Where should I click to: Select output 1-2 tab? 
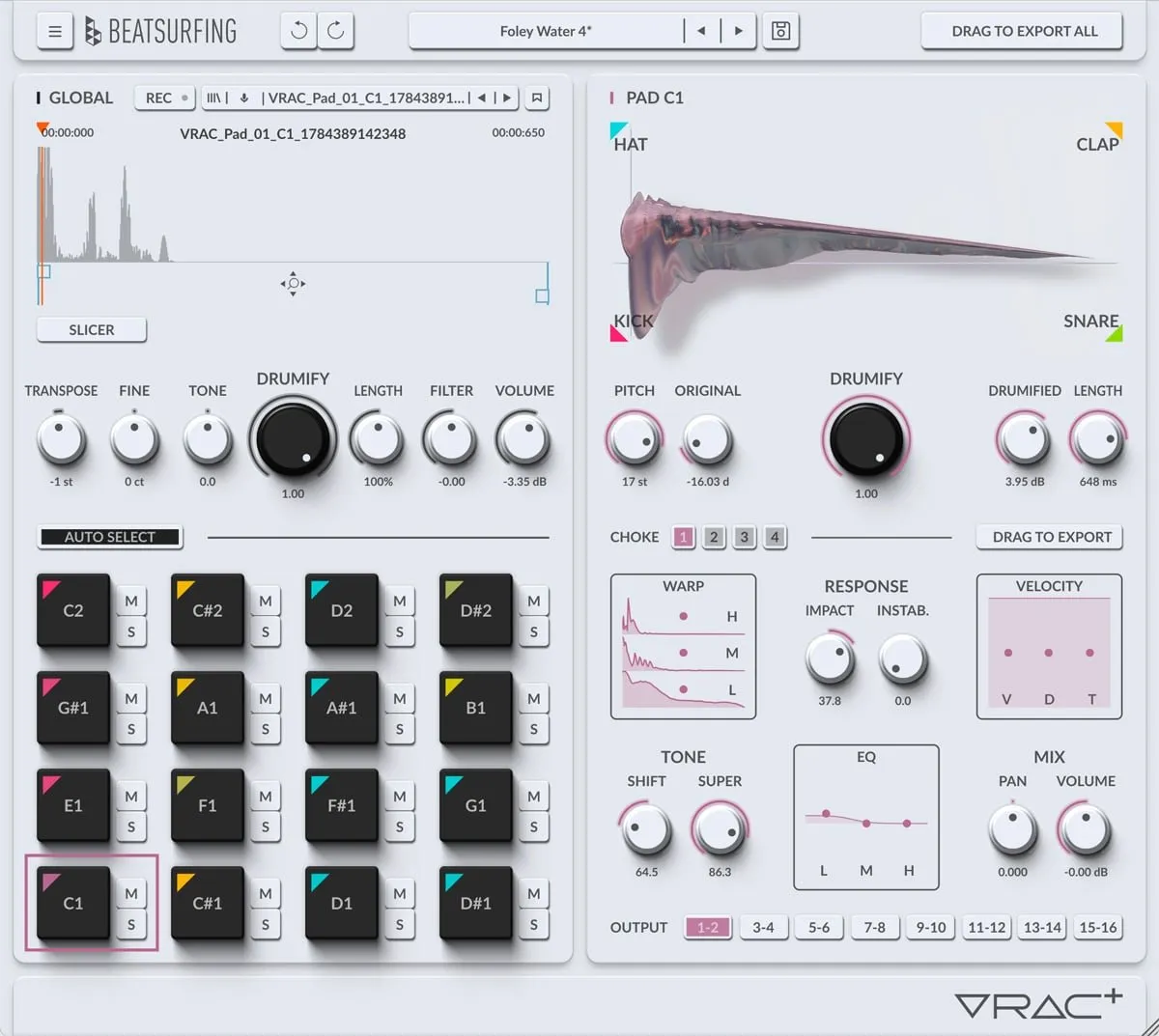tap(708, 927)
